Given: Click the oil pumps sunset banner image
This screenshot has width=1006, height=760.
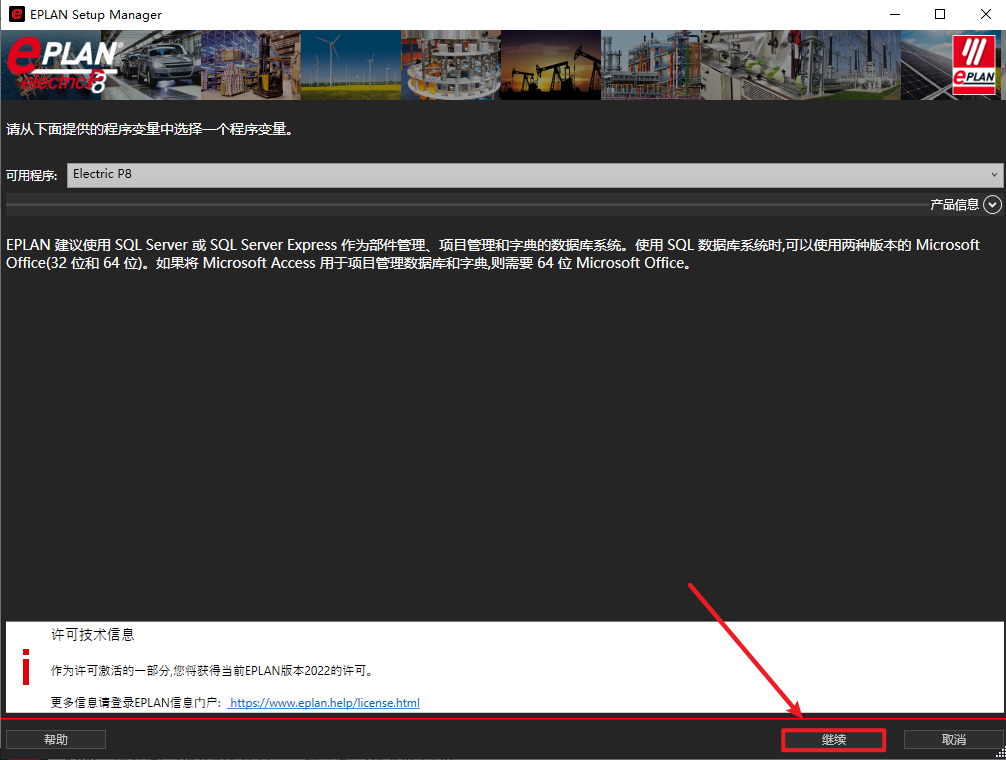Looking at the screenshot, I should coord(550,65).
